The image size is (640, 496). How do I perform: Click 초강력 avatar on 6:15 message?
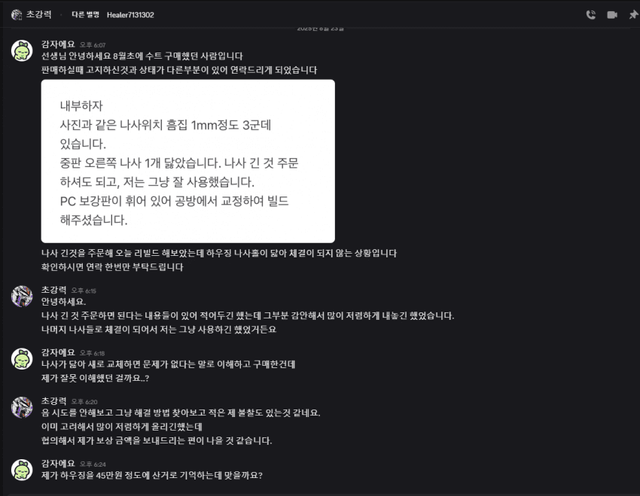click(22, 296)
